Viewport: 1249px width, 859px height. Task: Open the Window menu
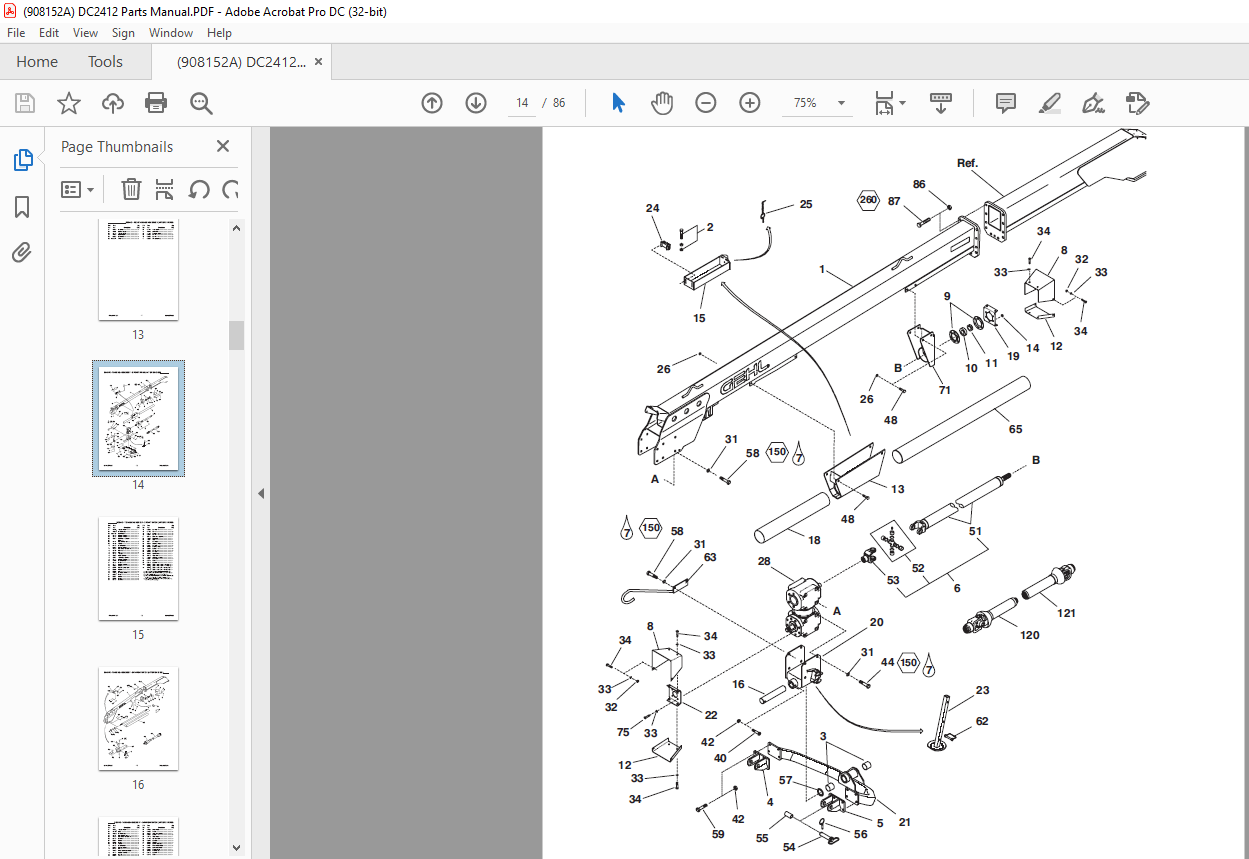click(171, 33)
